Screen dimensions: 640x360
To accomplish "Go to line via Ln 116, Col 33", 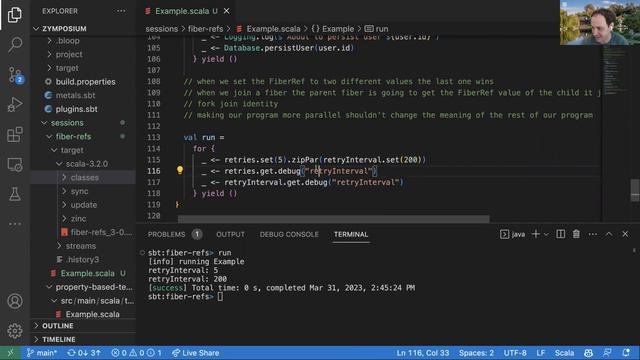I will tap(423, 353).
